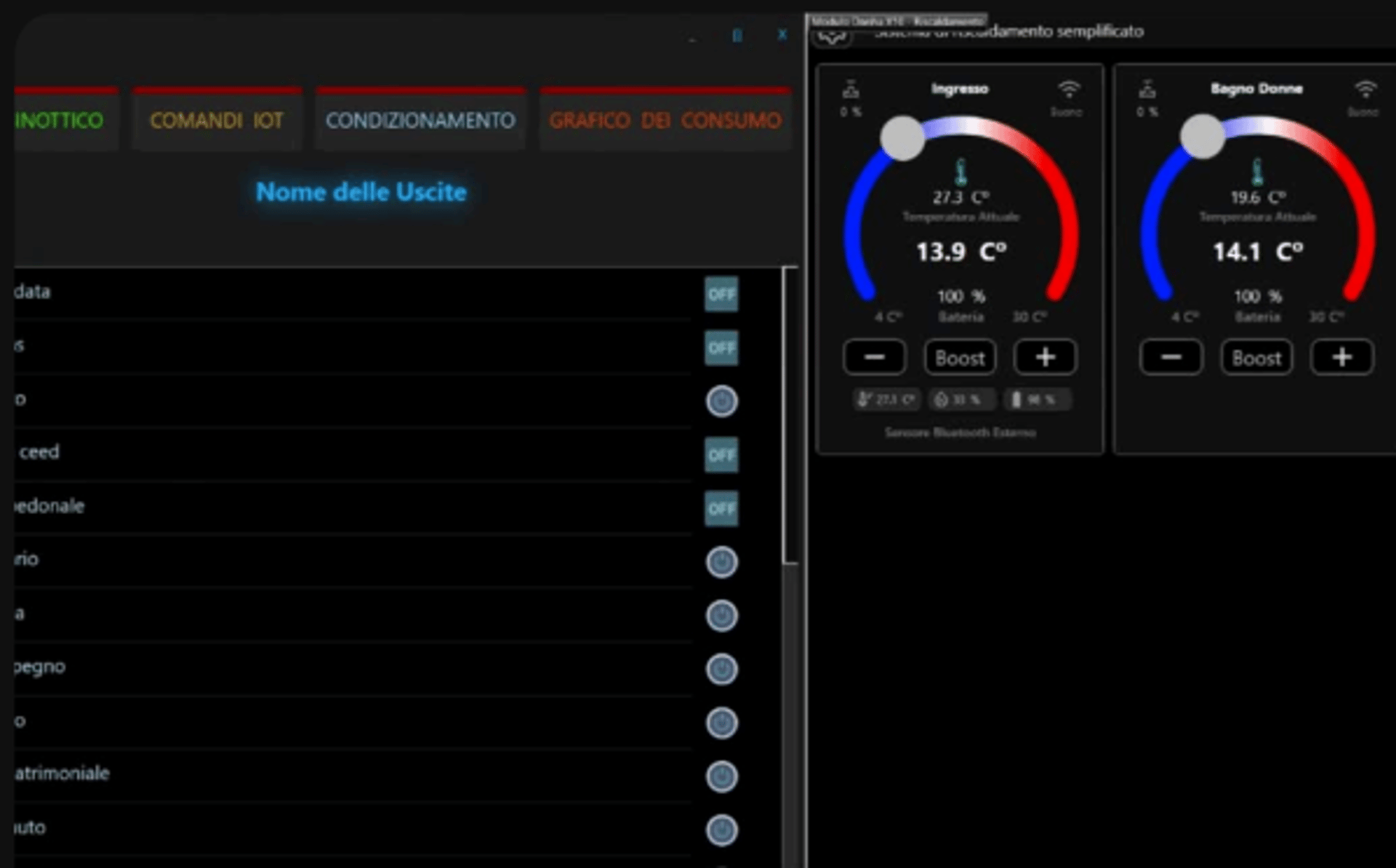Toggle the OFF switch in the 'ceed' row

721,455
